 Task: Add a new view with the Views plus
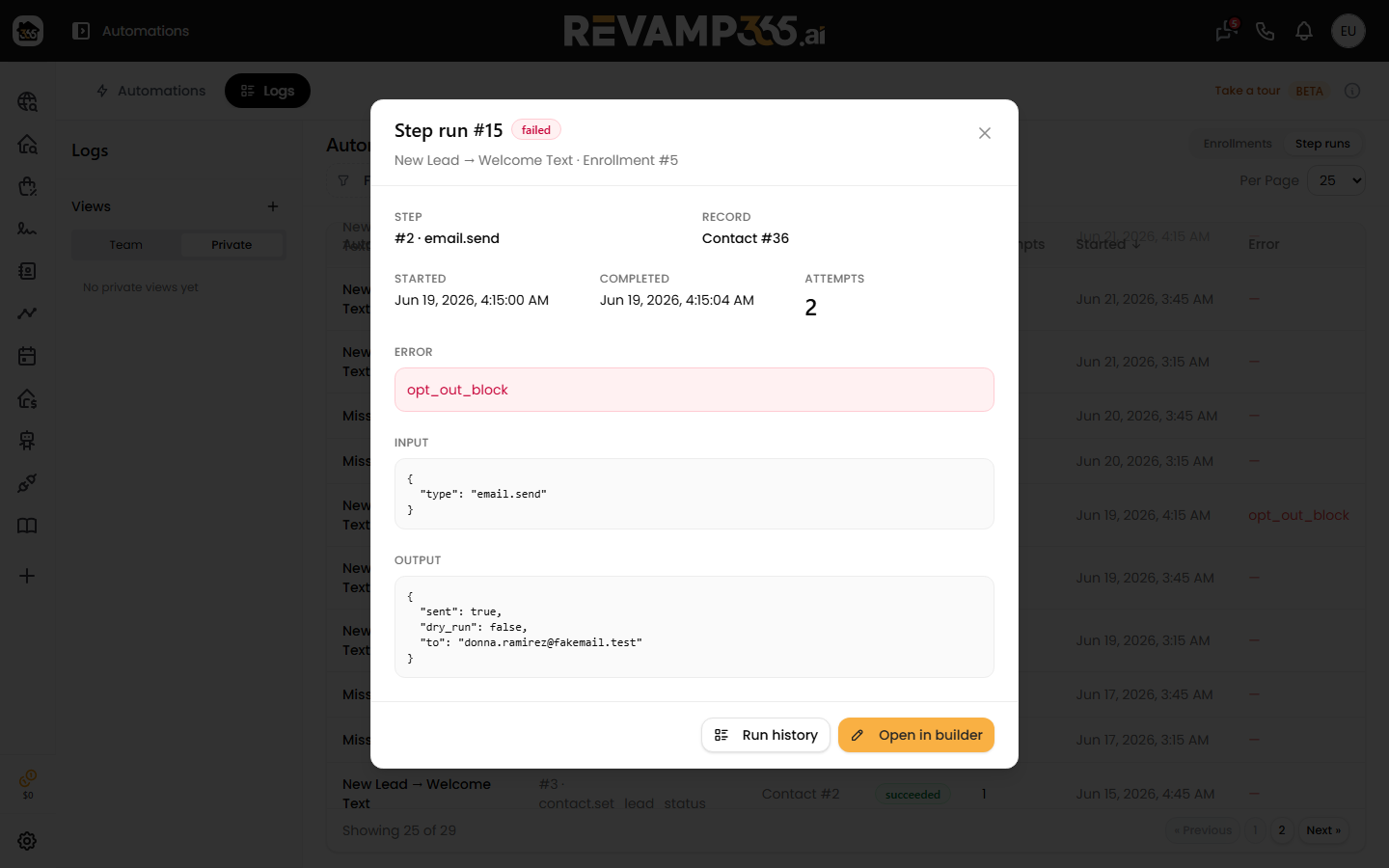273,206
